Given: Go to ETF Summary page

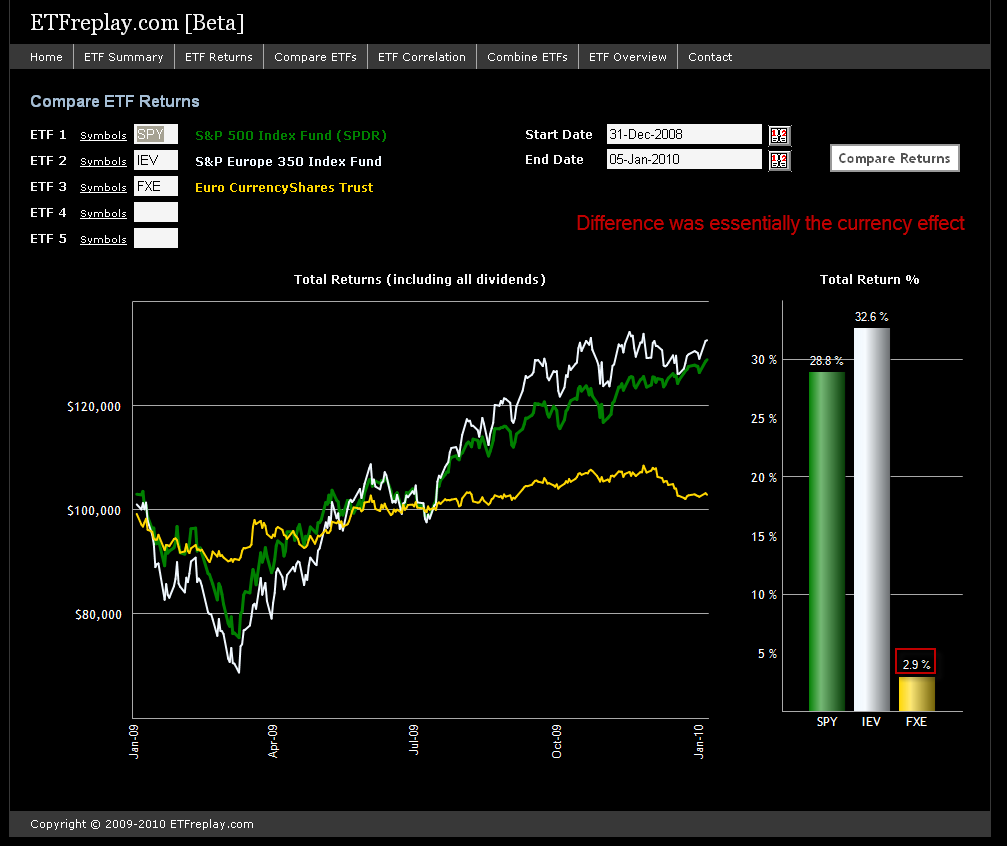Looking at the screenshot, I should 122,57.
